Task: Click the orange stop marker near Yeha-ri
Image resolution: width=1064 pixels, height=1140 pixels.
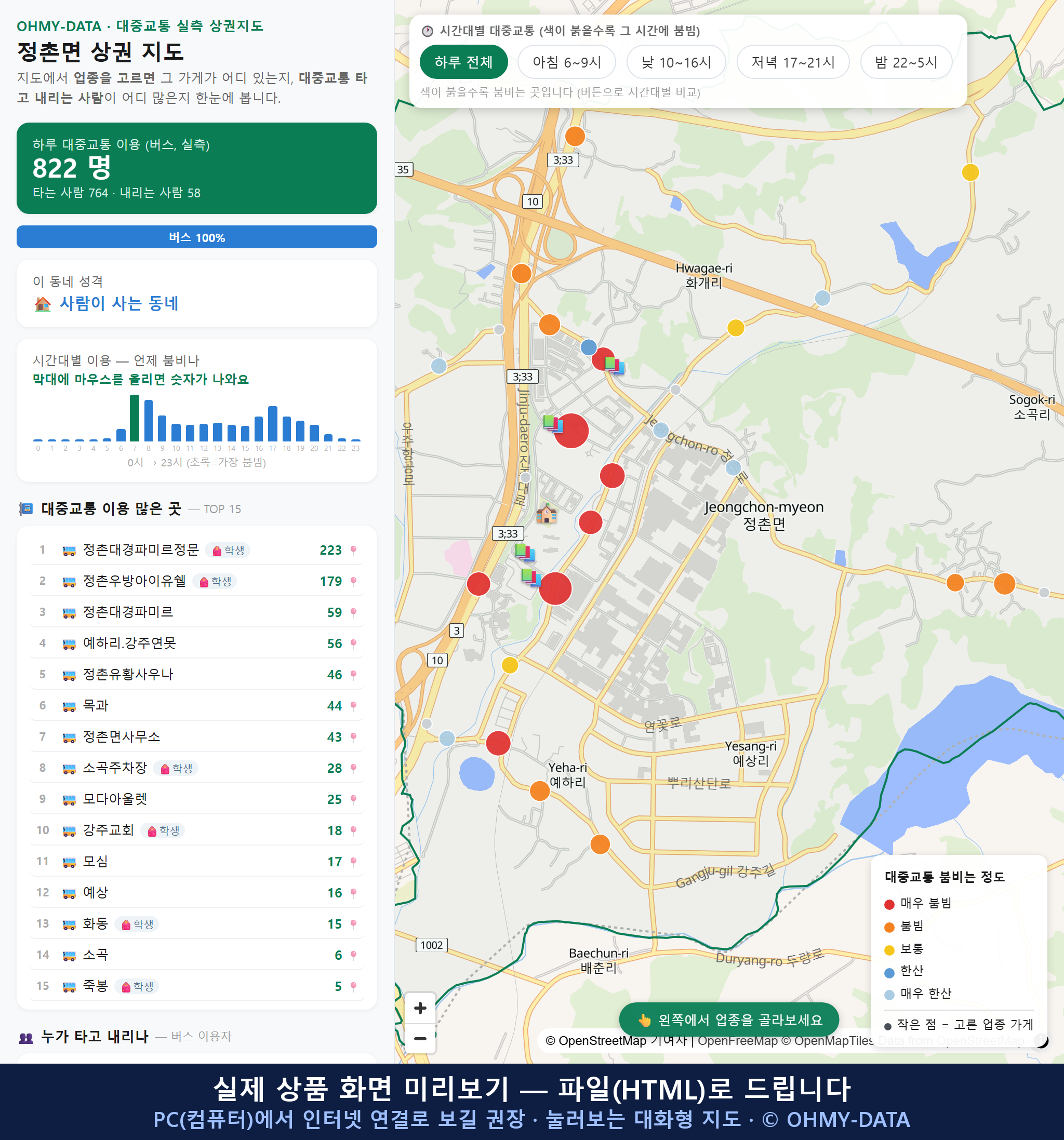Action: [x=540, y=791]
